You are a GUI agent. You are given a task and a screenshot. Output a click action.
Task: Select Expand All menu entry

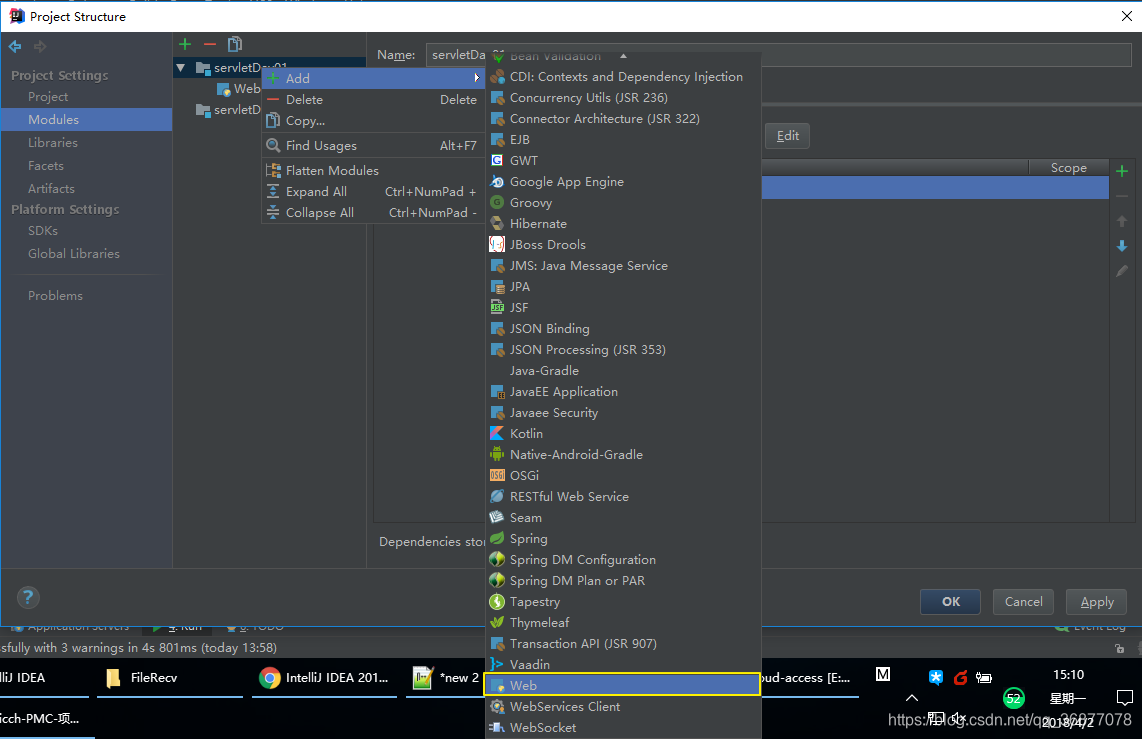372,191
